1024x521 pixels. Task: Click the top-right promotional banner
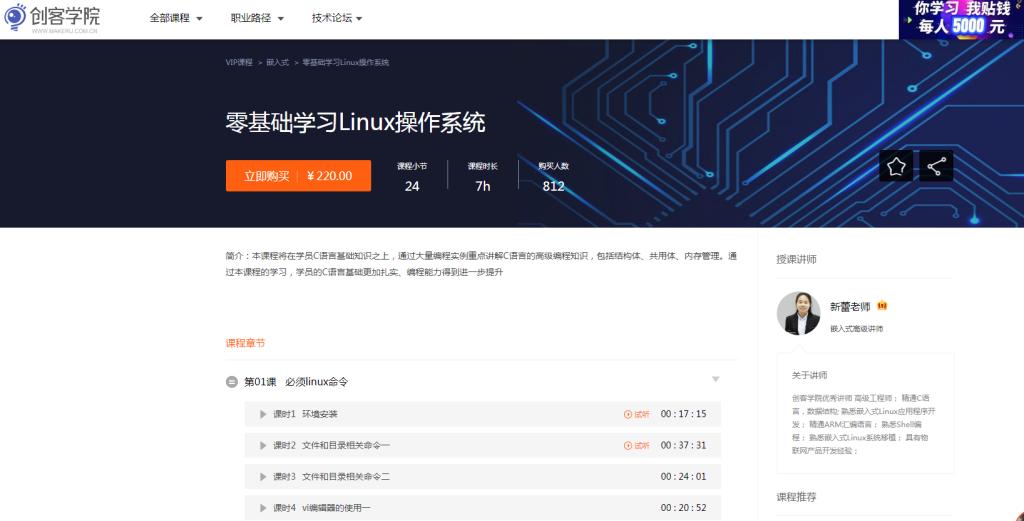coord(961,19)
